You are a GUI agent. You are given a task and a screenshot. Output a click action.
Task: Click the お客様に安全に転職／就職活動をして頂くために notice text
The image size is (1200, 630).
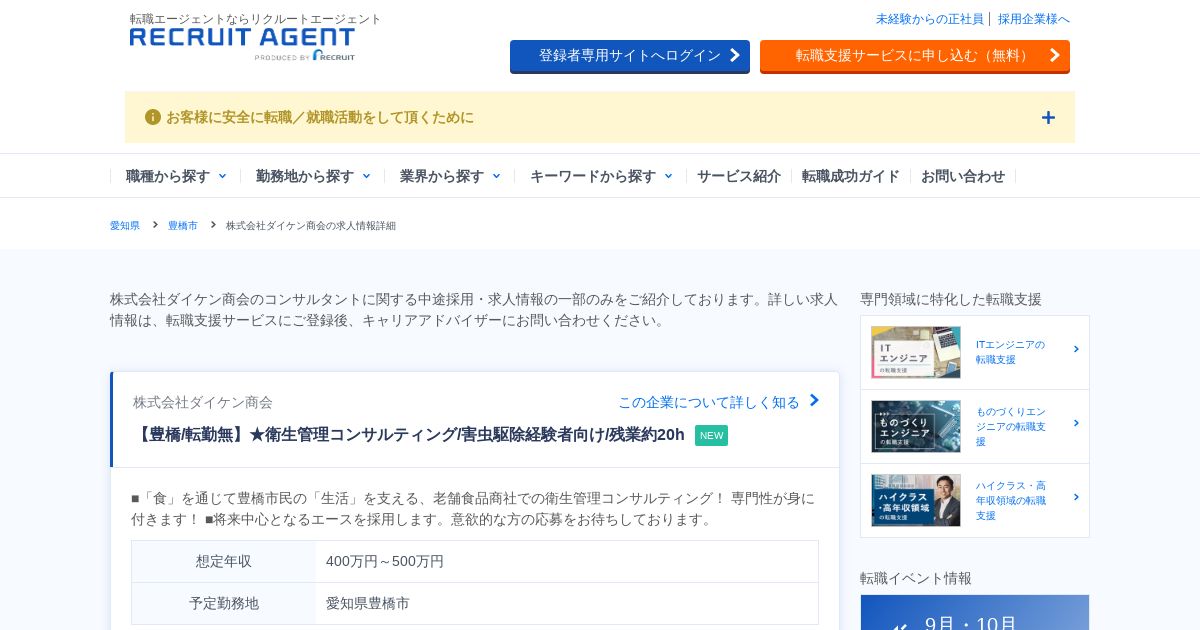click(320, 117)
